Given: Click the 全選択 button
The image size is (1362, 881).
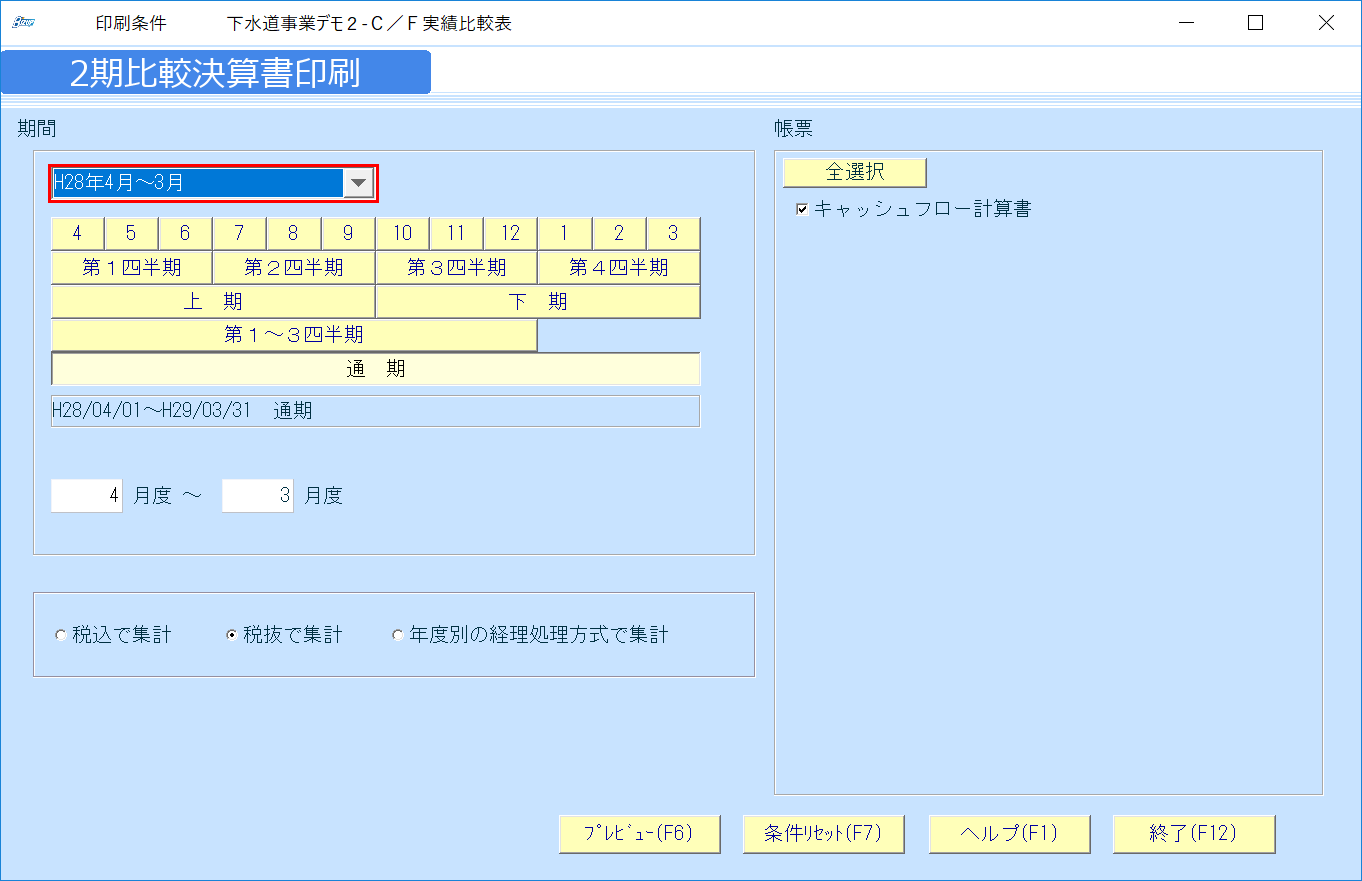Looking at the screenshot, I should tap(853, 172).
